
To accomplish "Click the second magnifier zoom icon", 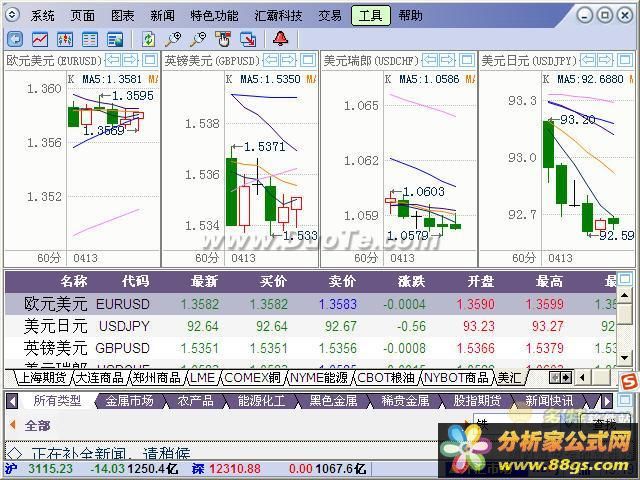I will 198,39.
